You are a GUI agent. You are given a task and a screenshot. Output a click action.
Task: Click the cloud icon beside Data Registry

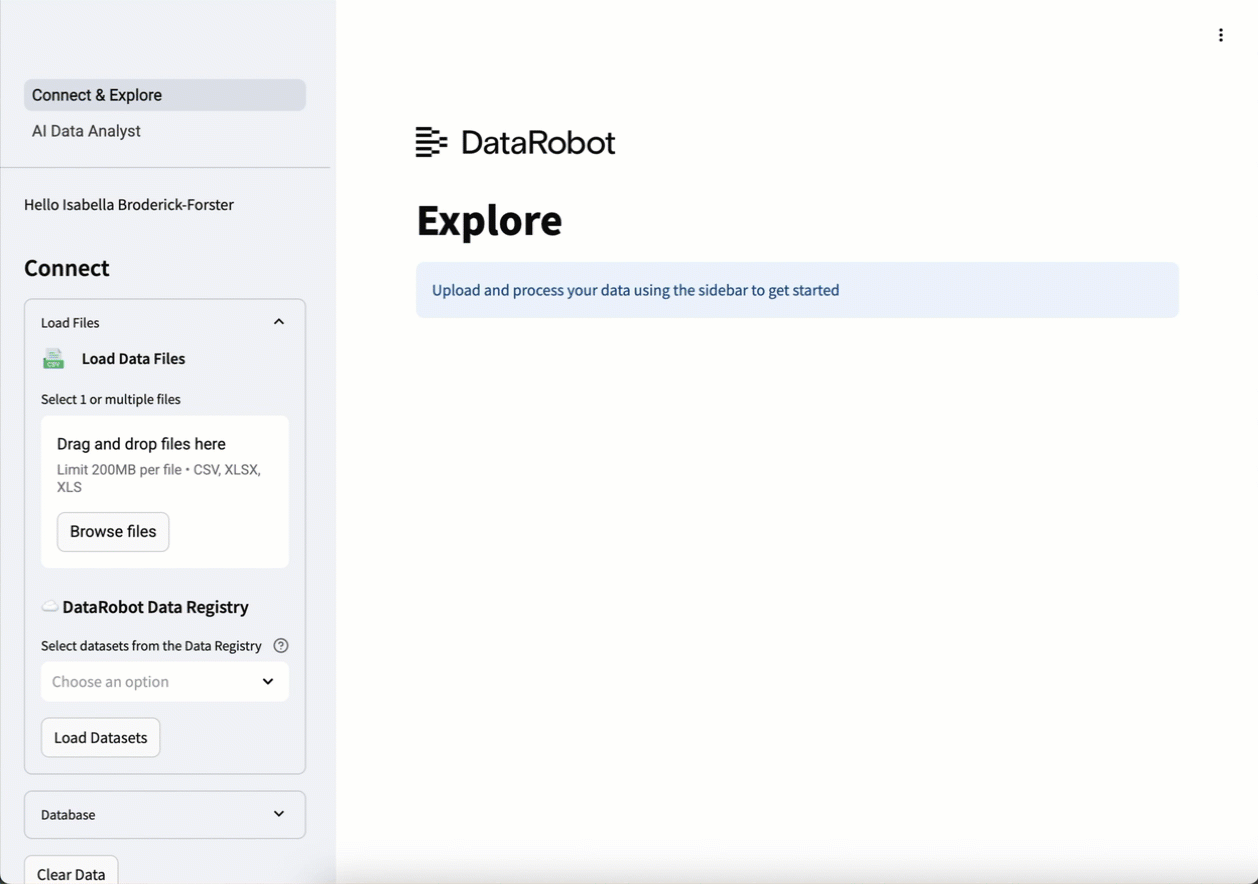click(49, 607)
